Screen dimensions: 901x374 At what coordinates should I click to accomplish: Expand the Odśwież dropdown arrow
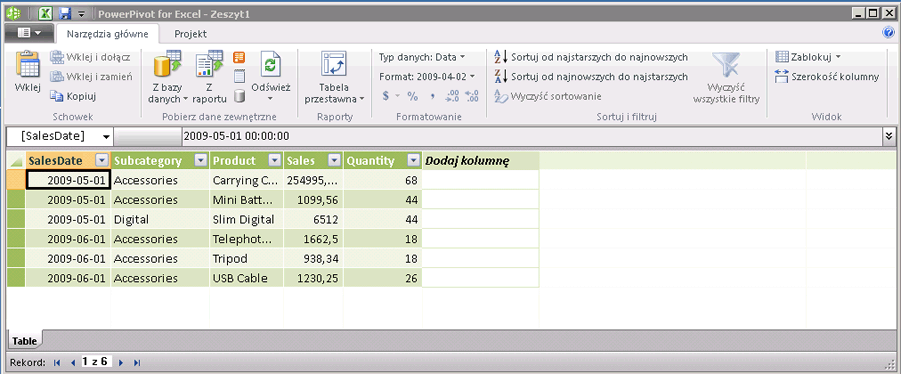click(x=271, y=99)
